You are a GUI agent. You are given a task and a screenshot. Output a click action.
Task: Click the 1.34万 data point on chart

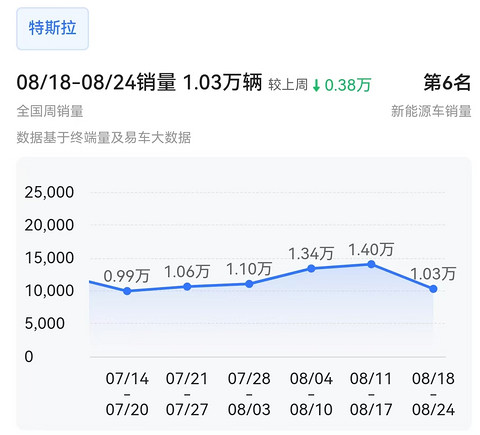pos(311,268)
